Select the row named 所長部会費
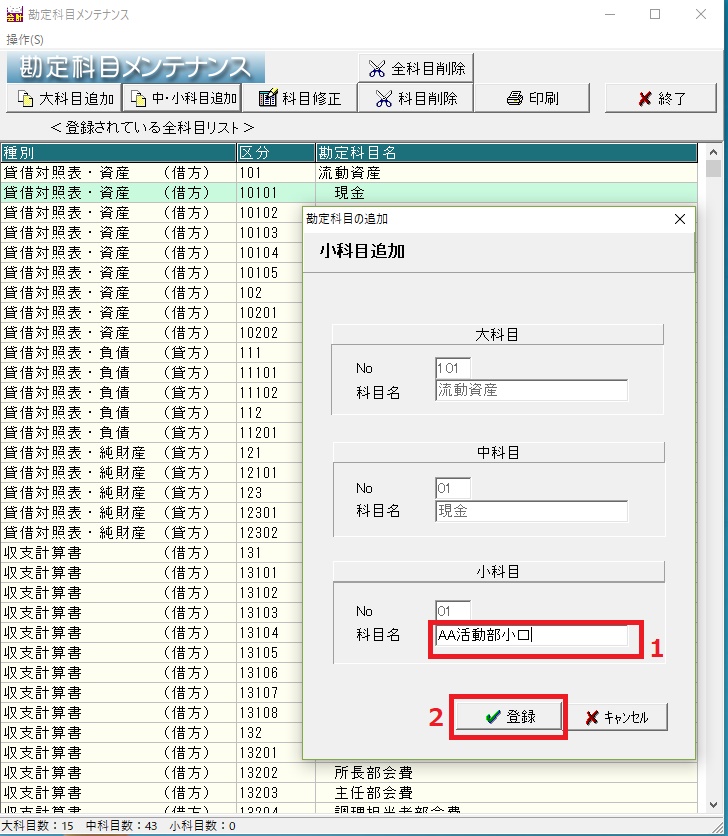 pos(349,773)
